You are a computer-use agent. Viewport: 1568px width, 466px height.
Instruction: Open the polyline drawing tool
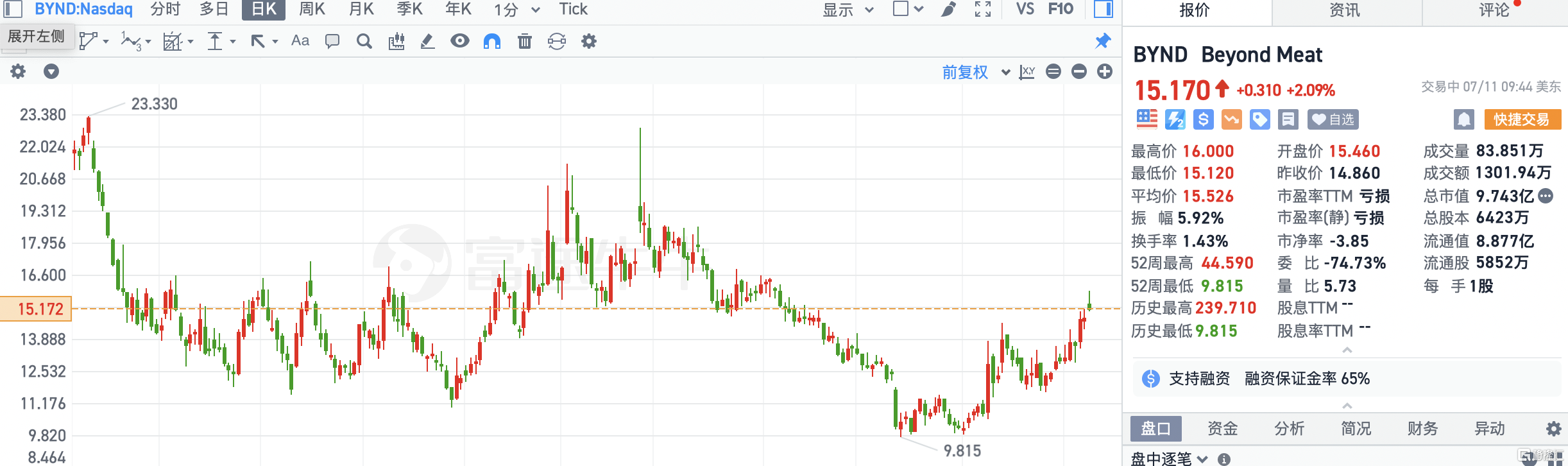88,41
